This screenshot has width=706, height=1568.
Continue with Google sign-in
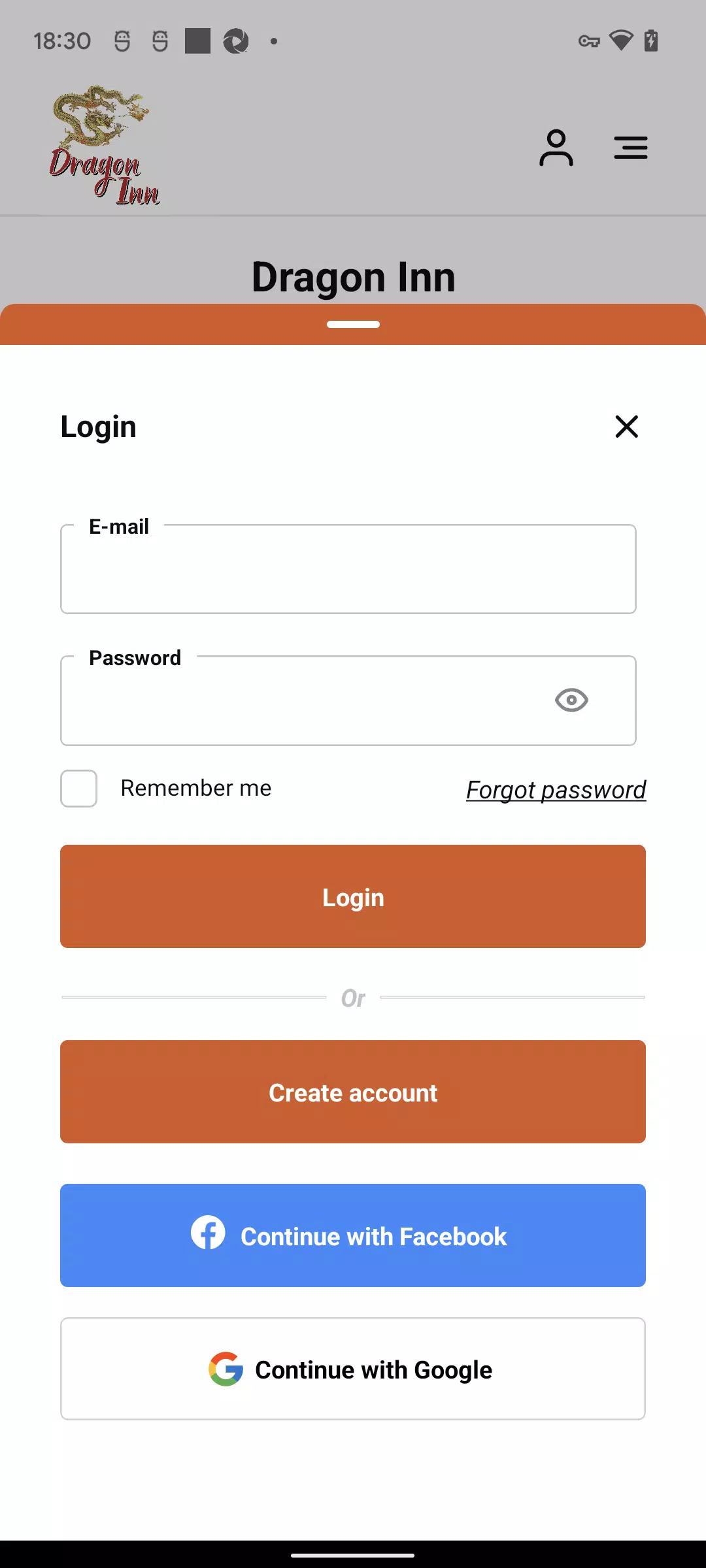[353, 1369]
